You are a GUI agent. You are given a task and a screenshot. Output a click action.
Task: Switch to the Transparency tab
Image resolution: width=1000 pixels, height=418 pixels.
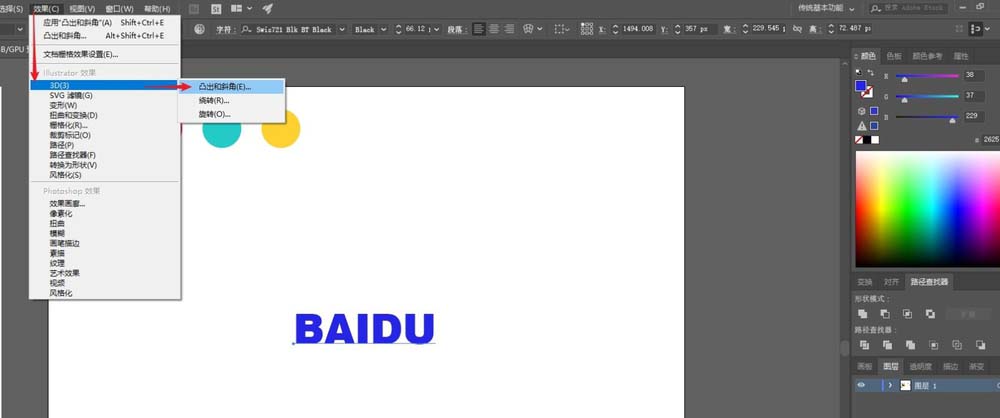920,366
